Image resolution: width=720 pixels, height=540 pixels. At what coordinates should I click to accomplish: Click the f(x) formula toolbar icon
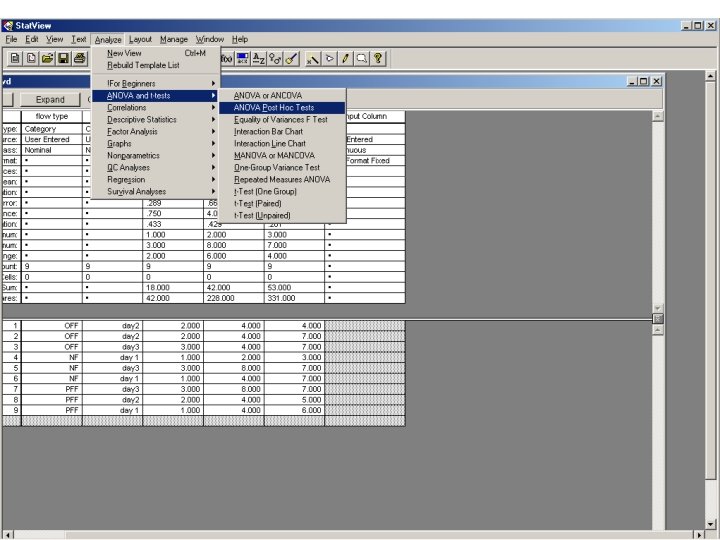(226, 58)
